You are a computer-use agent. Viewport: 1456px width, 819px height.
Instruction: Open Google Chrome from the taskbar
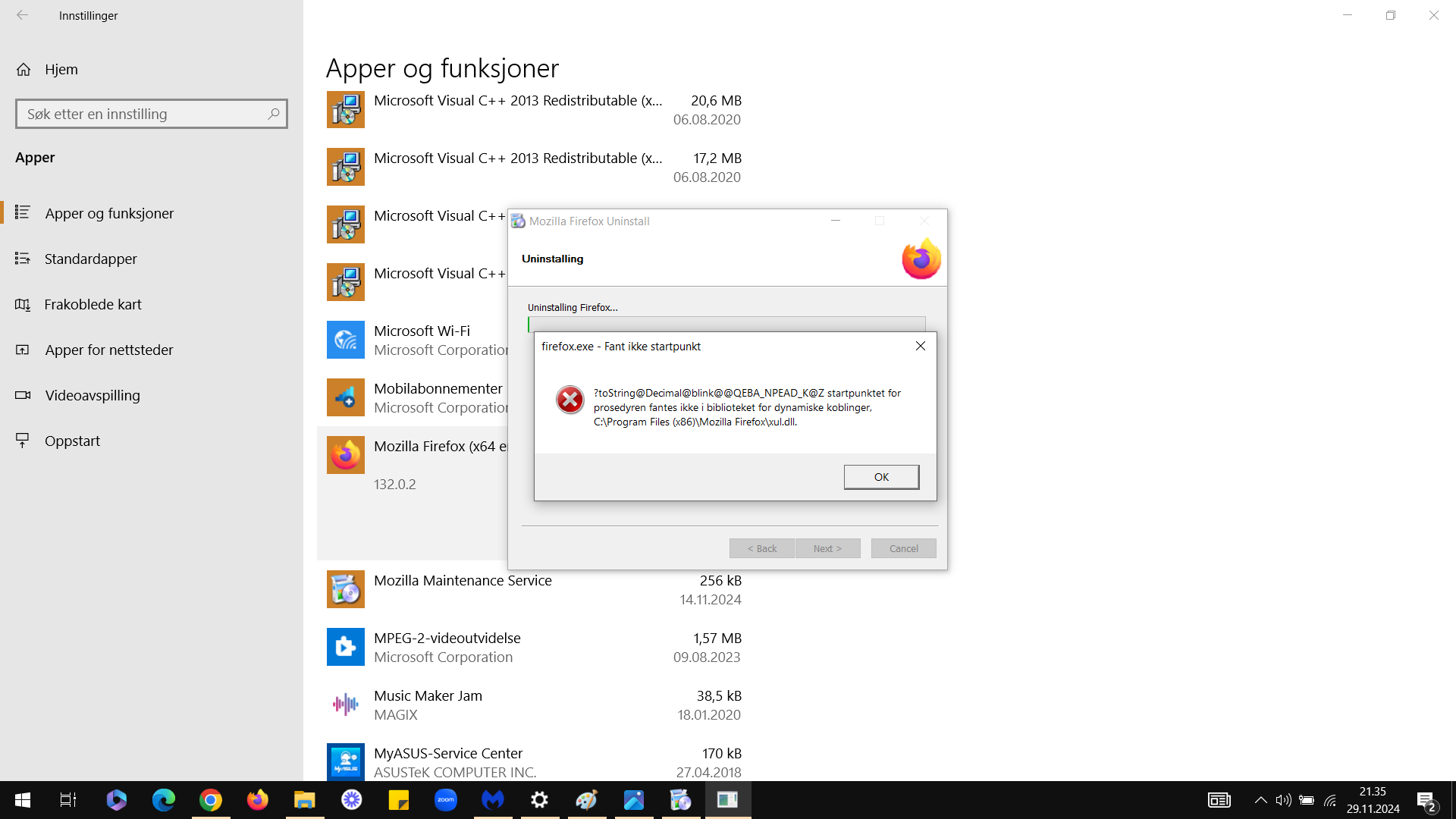coord(211,800)
